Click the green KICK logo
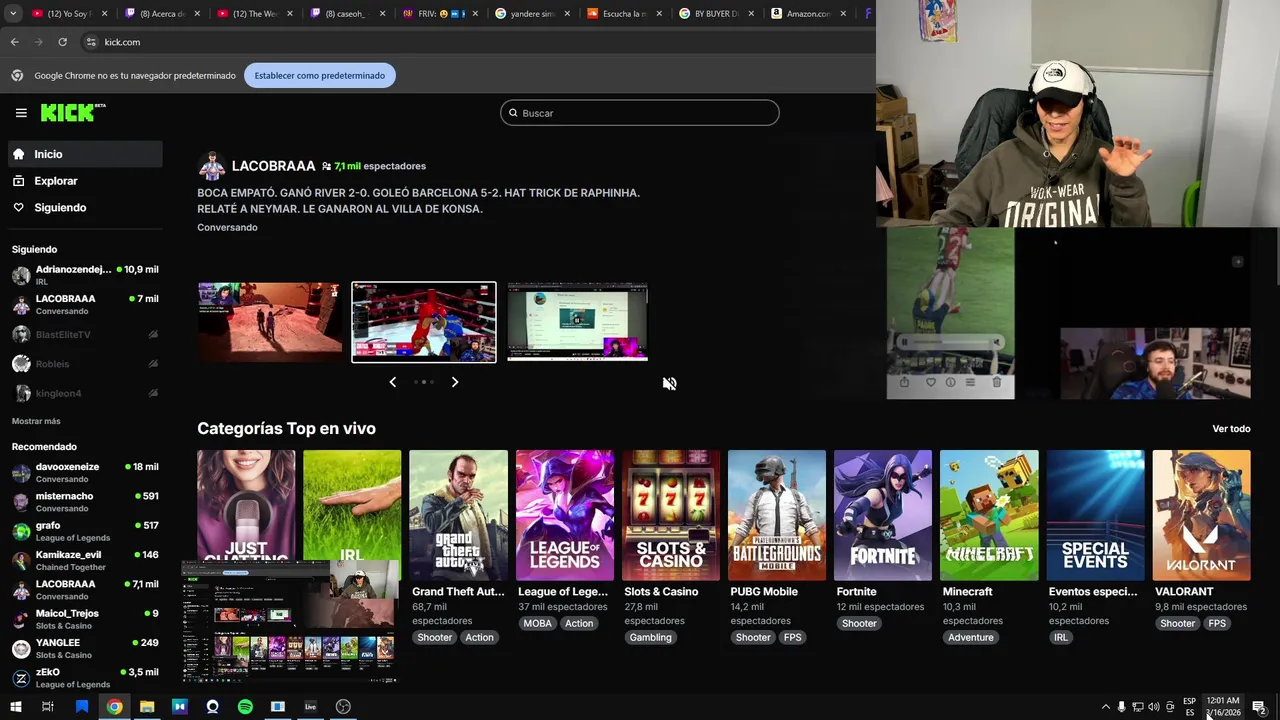This screenshot has height=720, width=1280. point(72,113)
